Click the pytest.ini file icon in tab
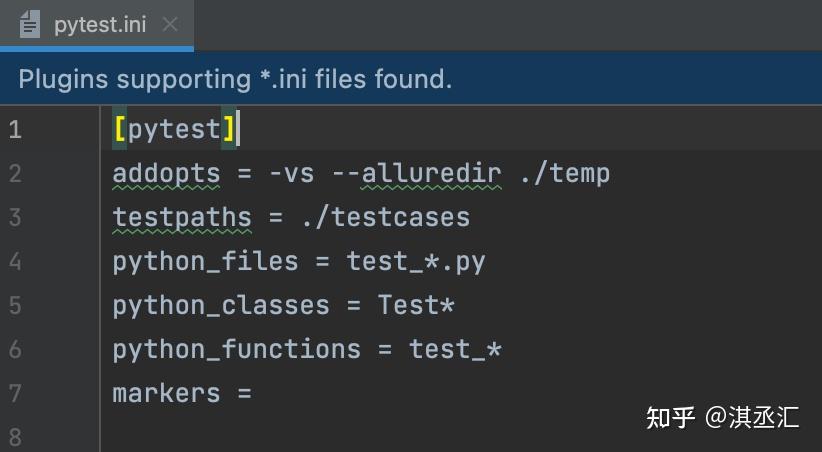Screen dimensions: 822x452 coord(29,25)
